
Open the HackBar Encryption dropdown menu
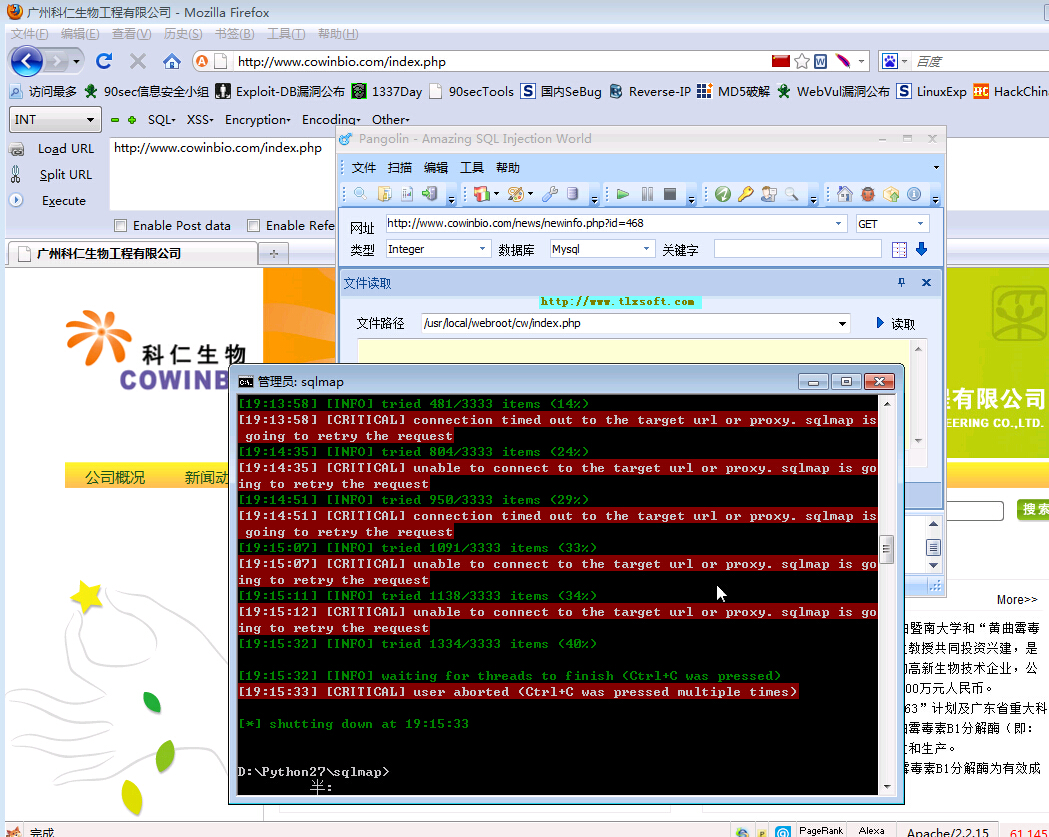258,120
